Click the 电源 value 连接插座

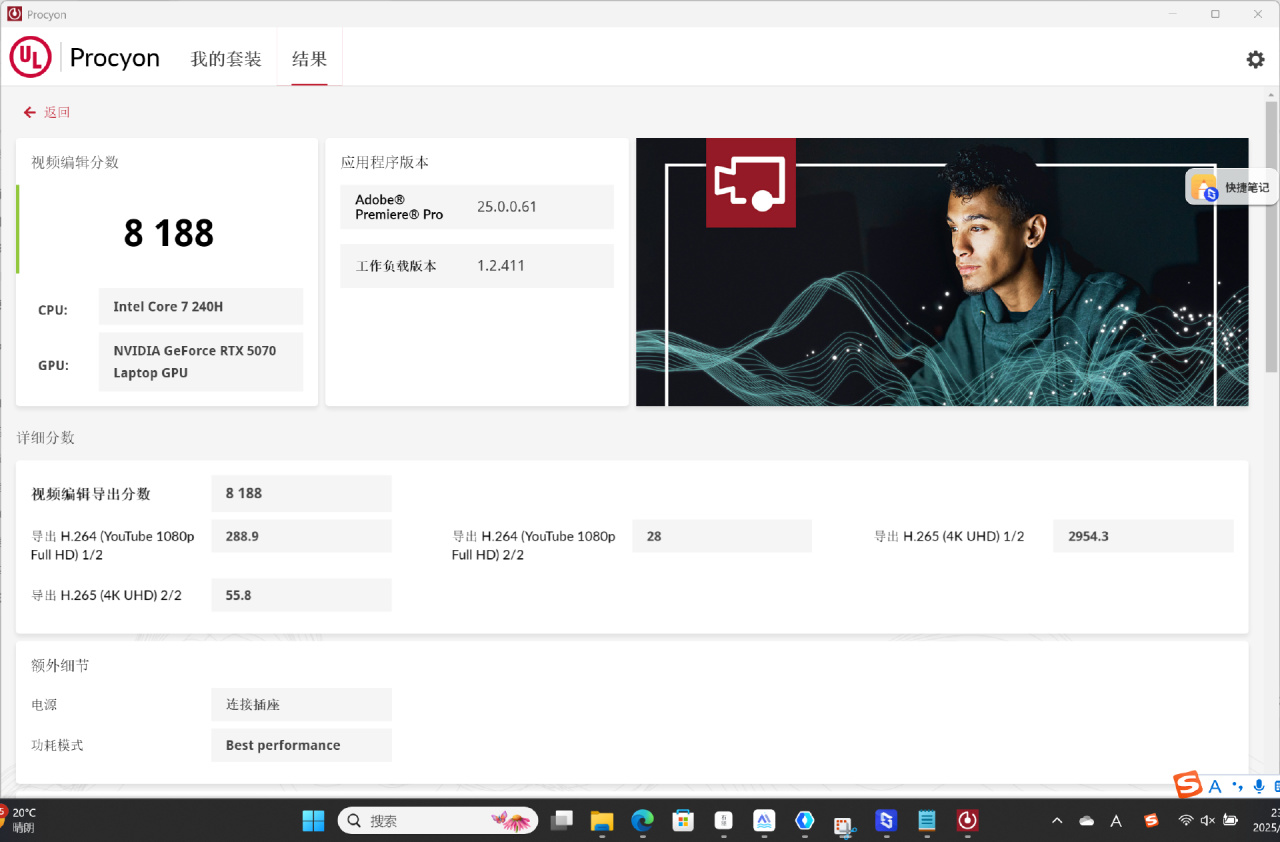[301, 704]
